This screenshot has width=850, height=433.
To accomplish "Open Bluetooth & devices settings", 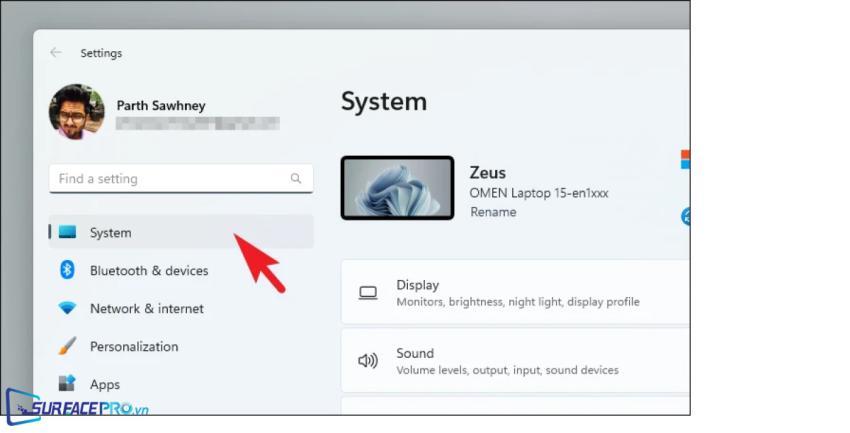I will [x=181, y=270].
